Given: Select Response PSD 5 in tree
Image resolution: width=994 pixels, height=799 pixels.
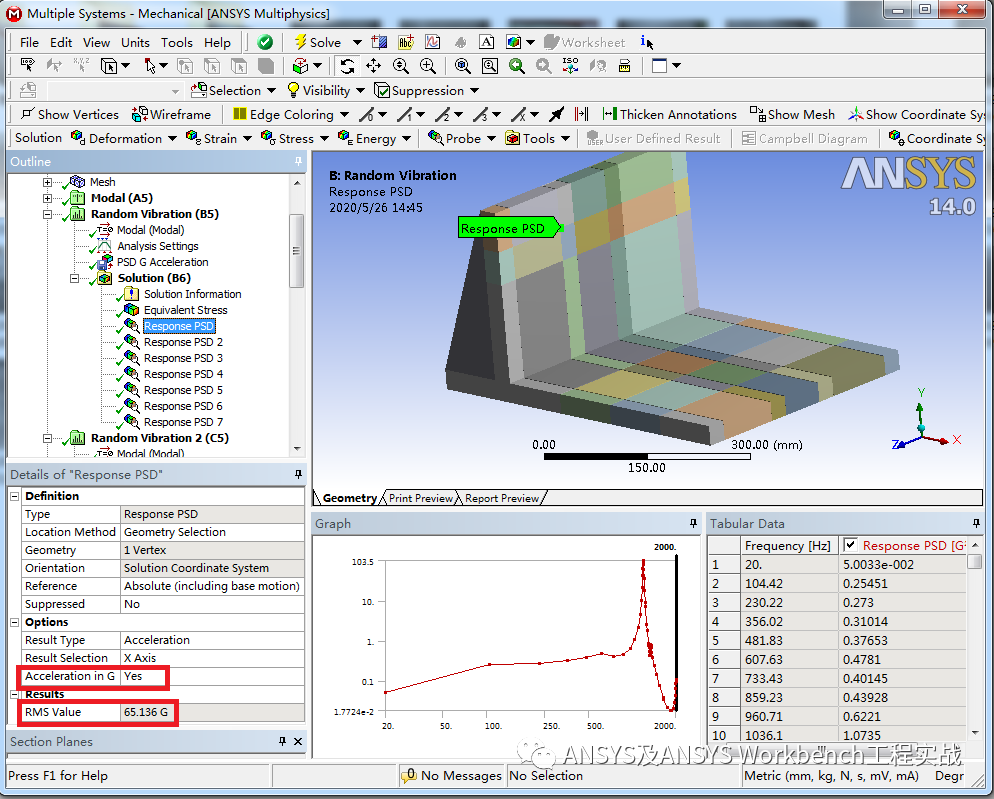Looking at the screenshot, I should coord(183,390).
